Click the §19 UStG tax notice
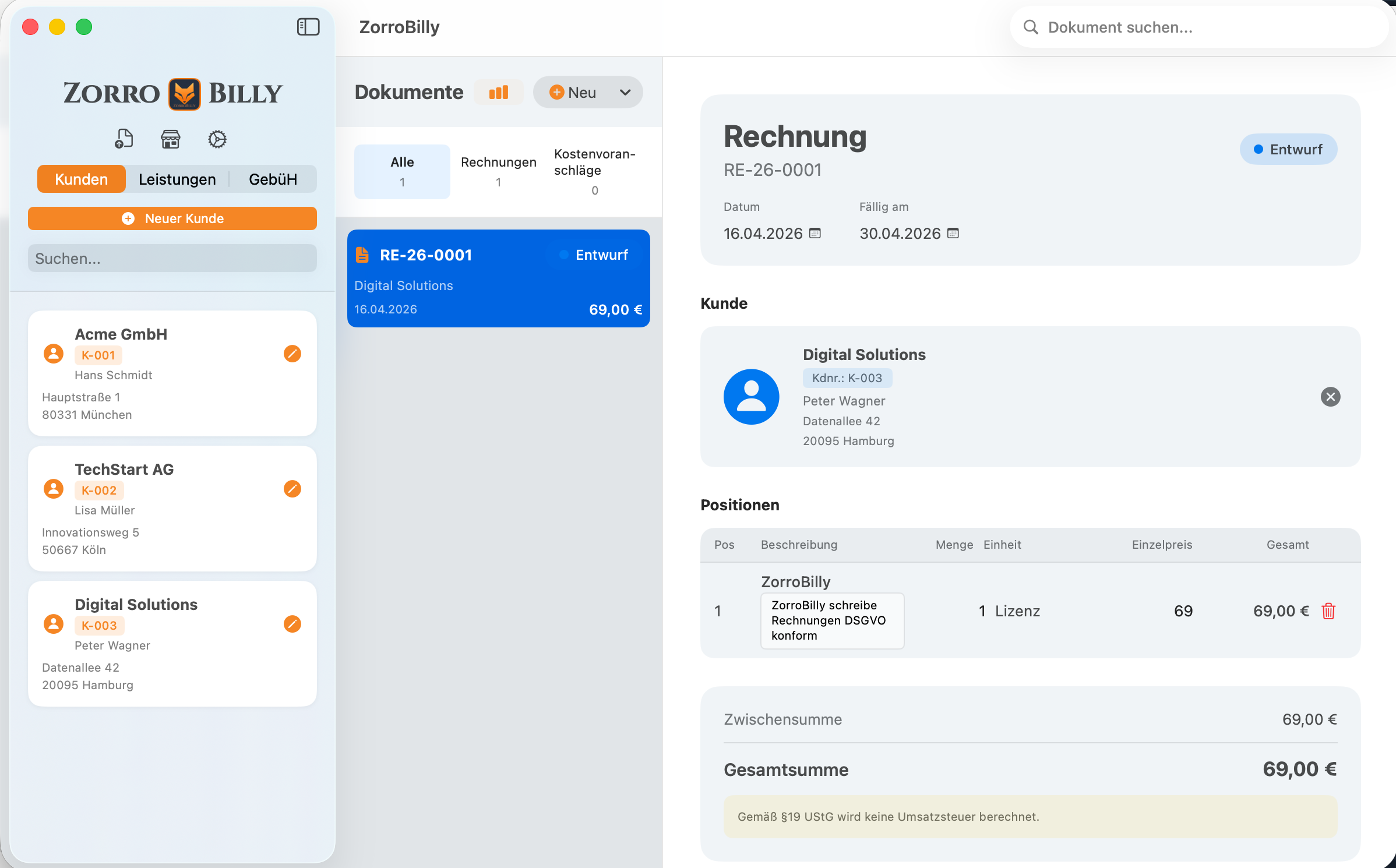This screenshot has width=1396, height=868. point(1030,817)
